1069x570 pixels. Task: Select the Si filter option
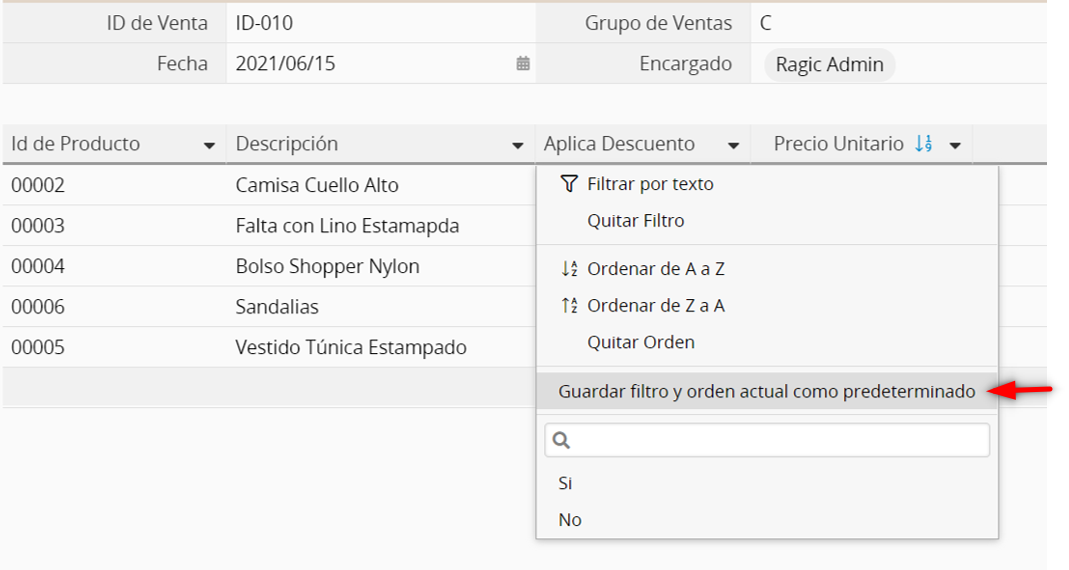[x=565, y=483]
